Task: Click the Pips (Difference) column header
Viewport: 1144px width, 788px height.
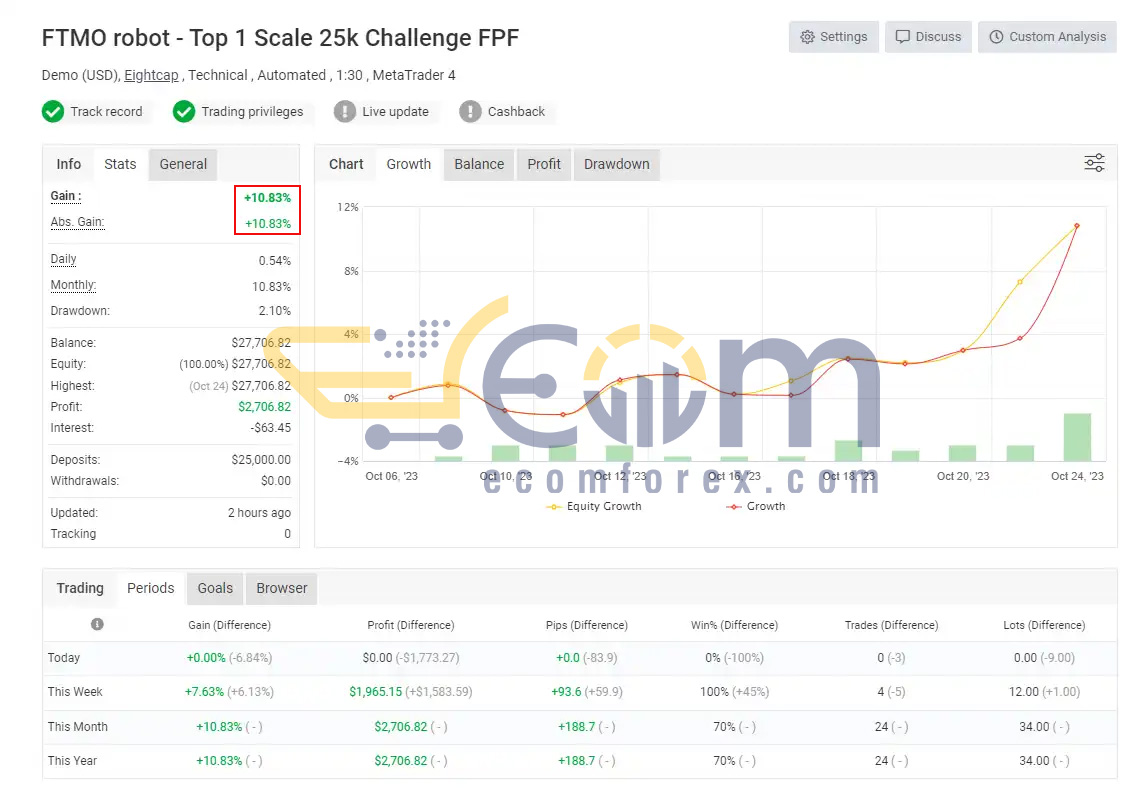Action: (587, 625)
